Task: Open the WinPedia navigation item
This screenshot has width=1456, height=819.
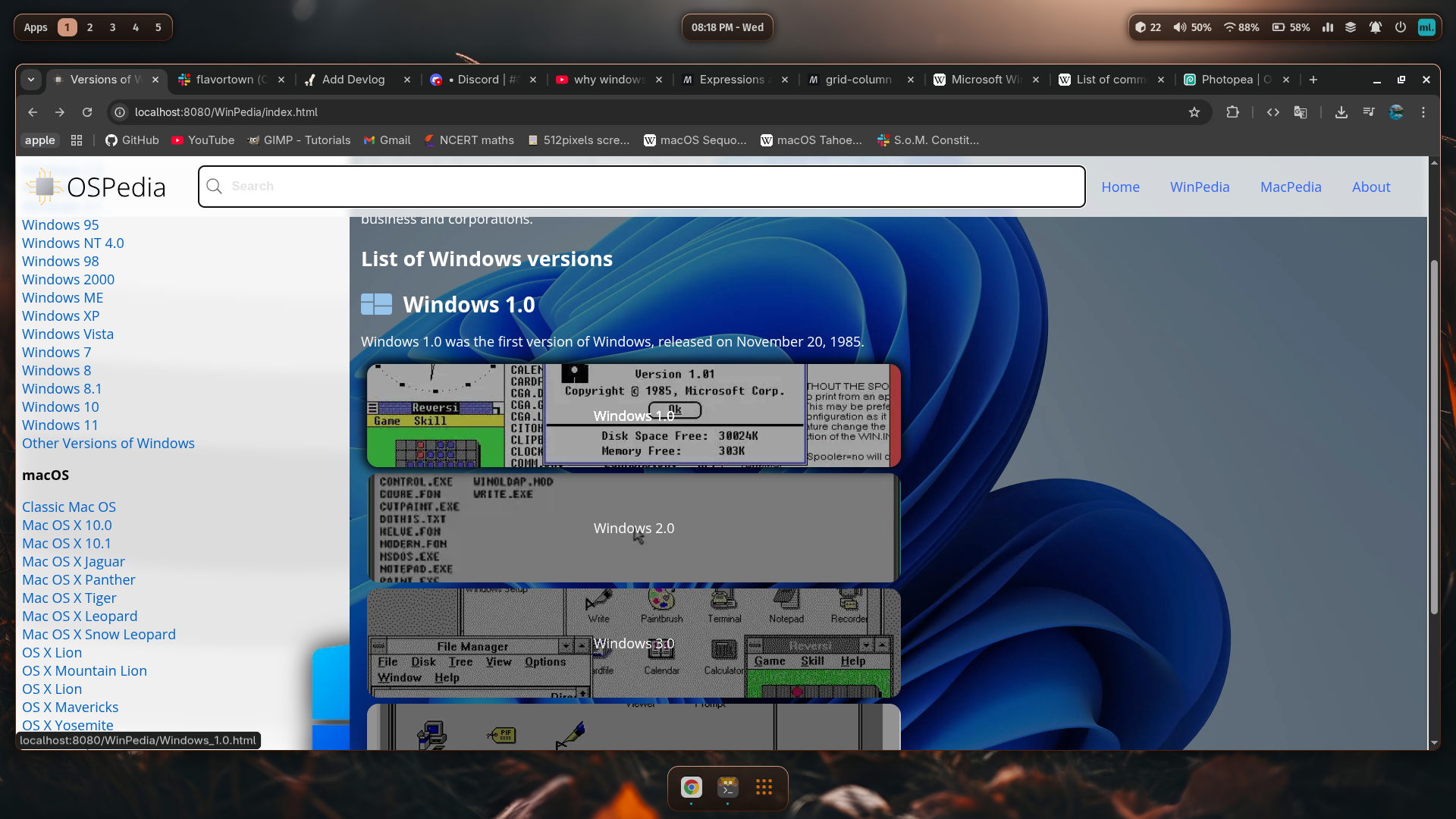Action: point(1199,187)
